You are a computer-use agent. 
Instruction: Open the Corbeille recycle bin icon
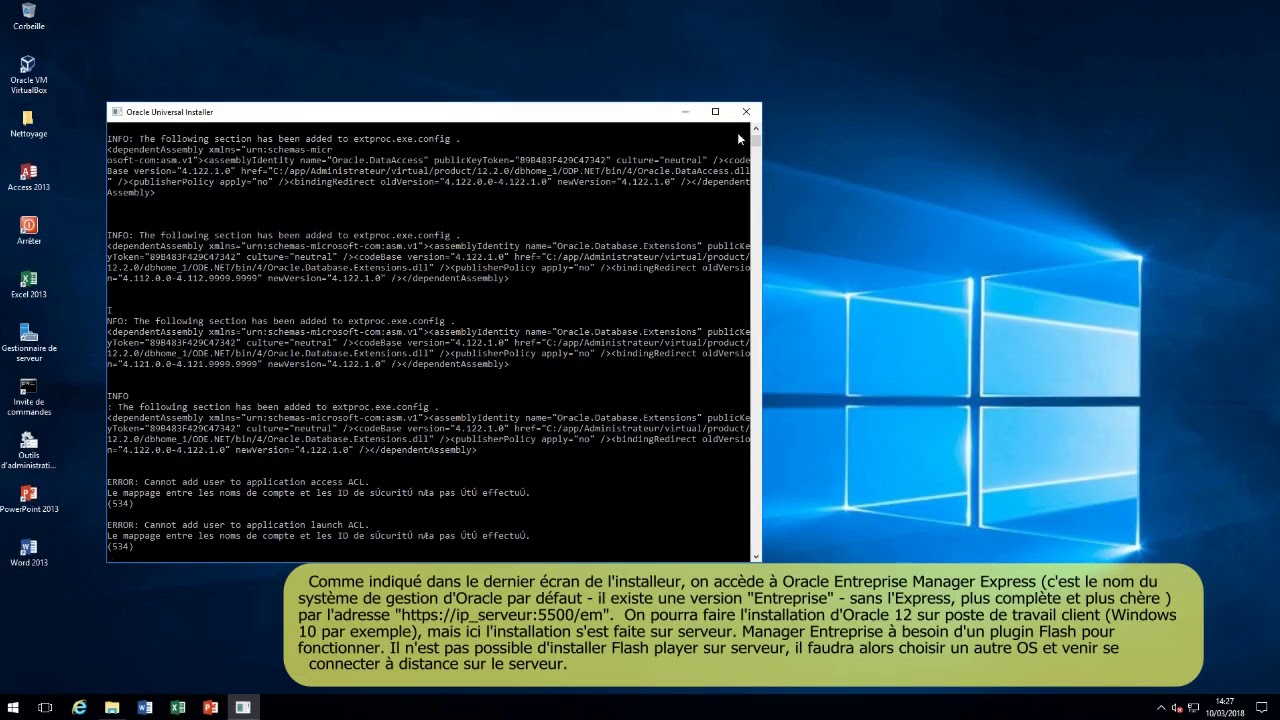pos(29,16)
